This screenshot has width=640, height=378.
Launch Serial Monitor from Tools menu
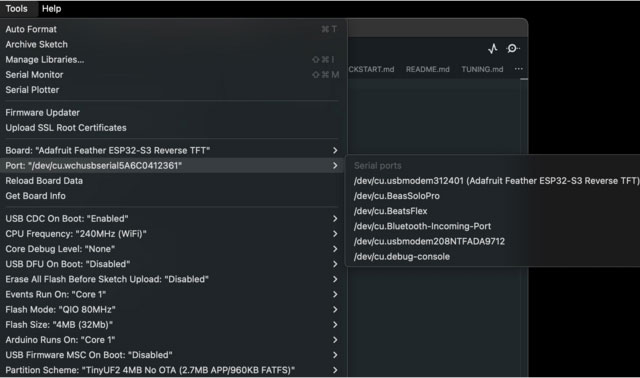[x=173, y=75]
